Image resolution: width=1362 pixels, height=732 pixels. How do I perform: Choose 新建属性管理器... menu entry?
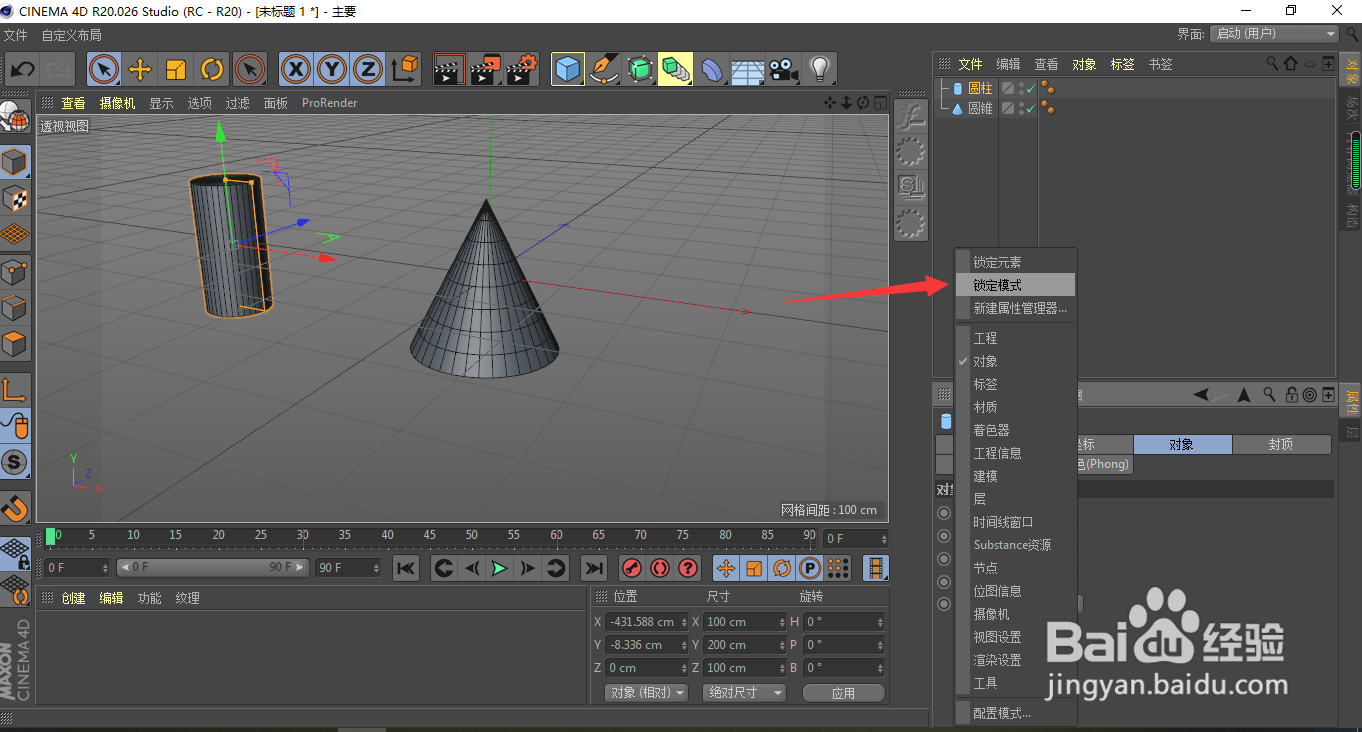click(1015, 308)
